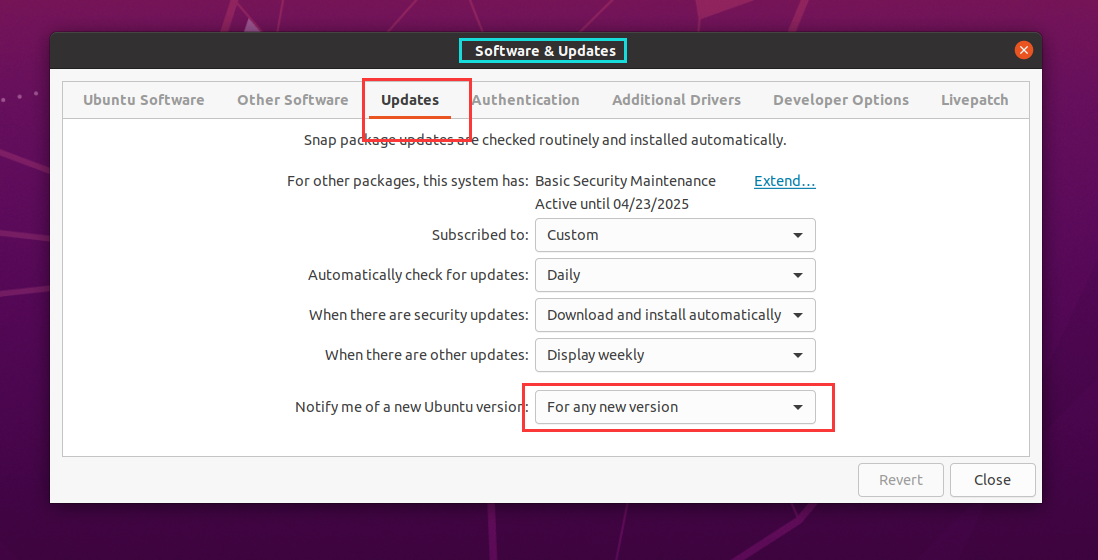Open the security updates dropdown
Screen dimensions: 1098x560
pyautogui.click(x=675, y=315)
